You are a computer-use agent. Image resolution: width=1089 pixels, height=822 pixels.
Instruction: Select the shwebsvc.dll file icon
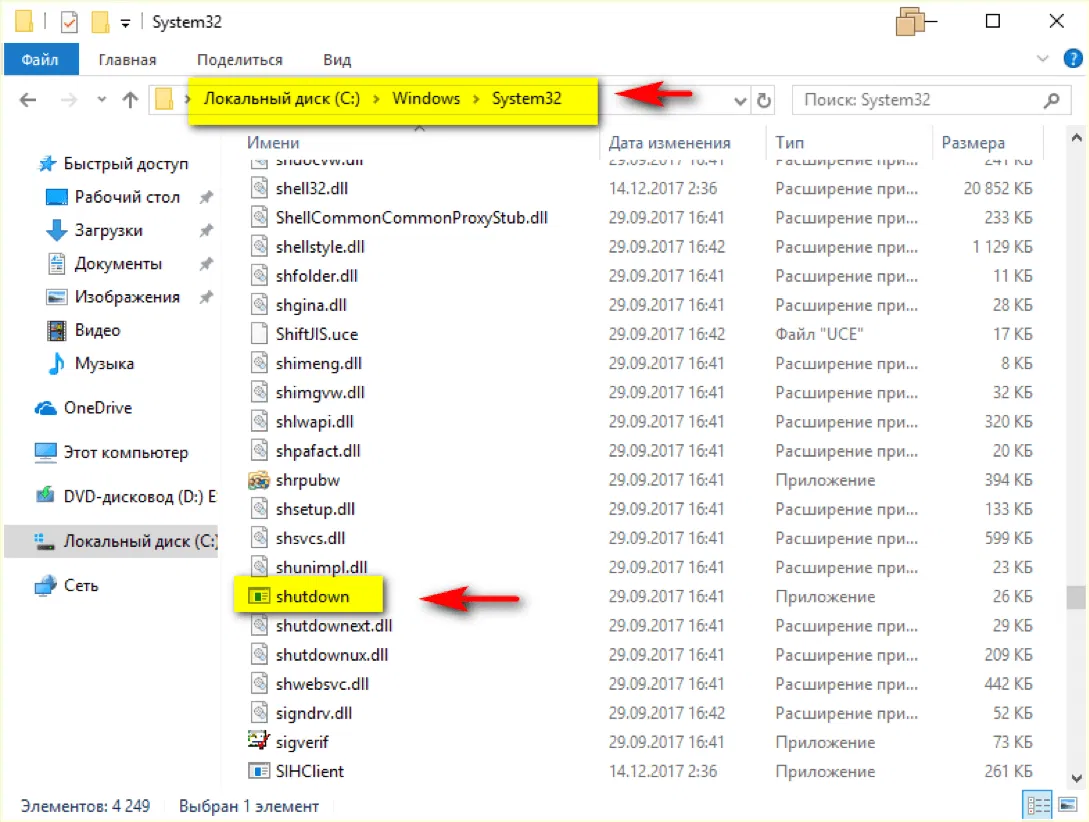(259, 684)
